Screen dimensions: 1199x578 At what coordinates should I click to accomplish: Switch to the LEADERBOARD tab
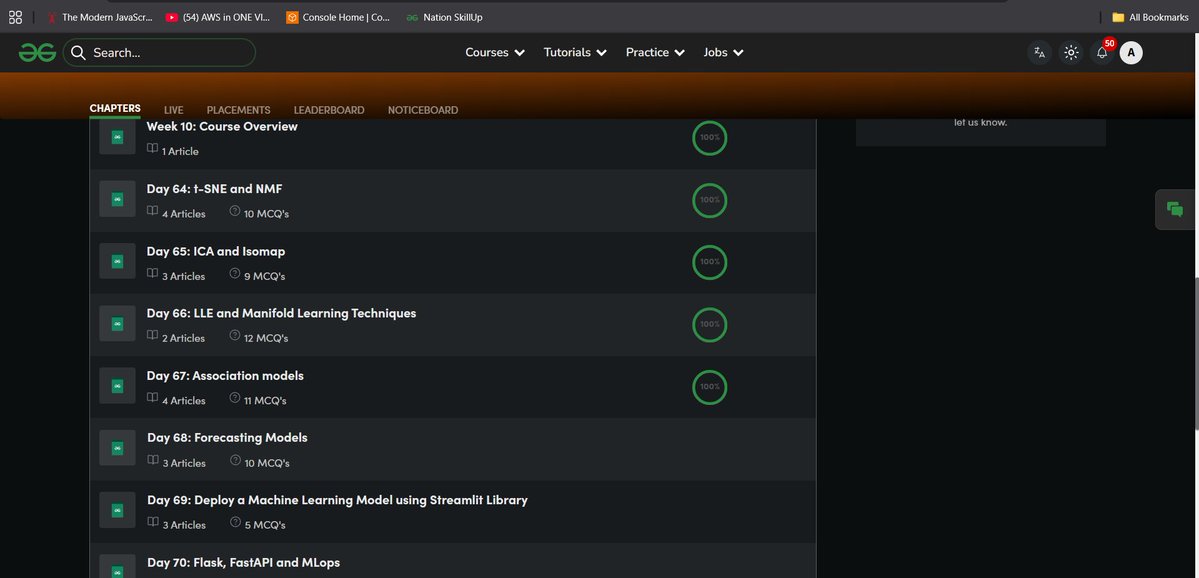point(329,110)
